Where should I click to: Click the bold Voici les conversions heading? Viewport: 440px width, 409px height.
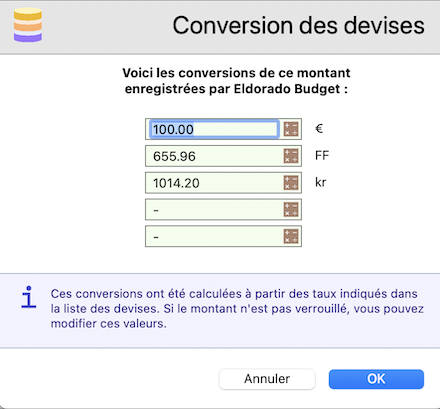click(x=236, y=81)
